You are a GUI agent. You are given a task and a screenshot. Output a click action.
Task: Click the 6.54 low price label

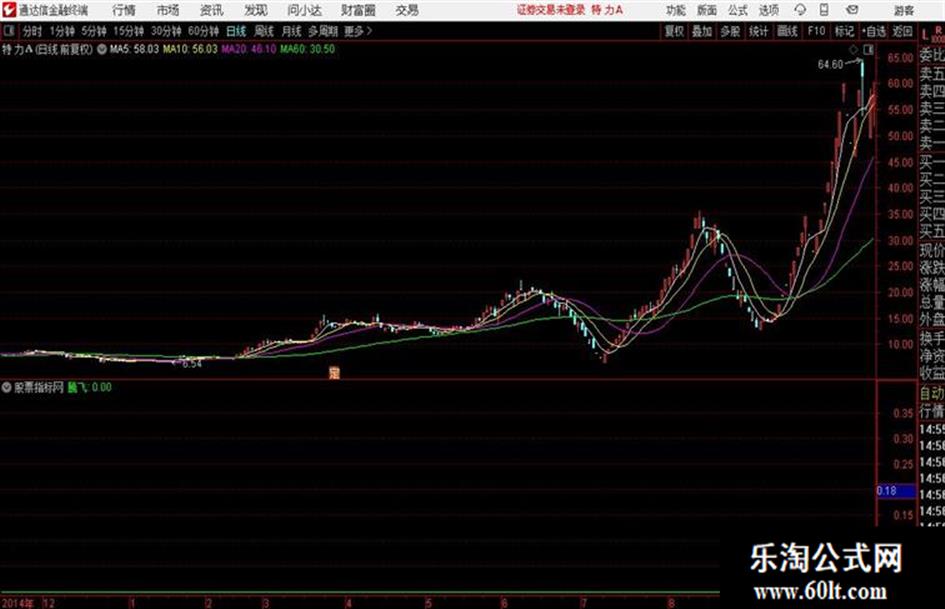point(192,364)
